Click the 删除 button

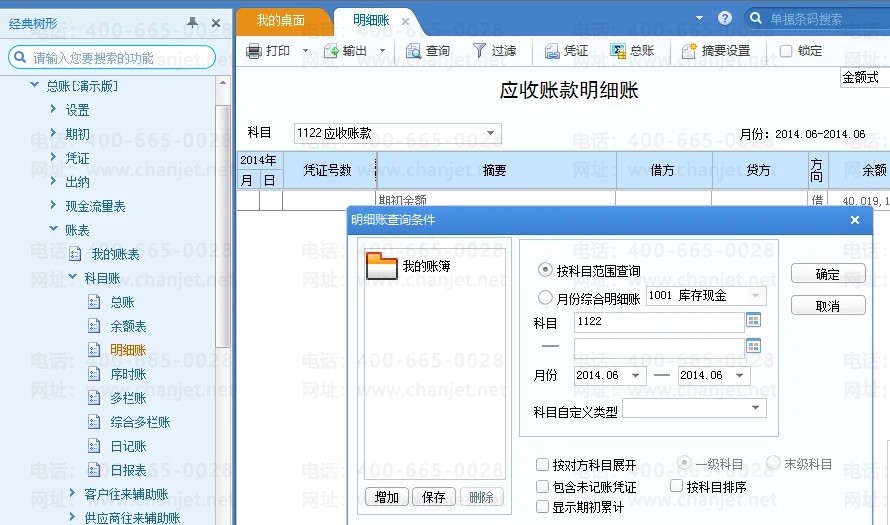[x=481, y=497]
